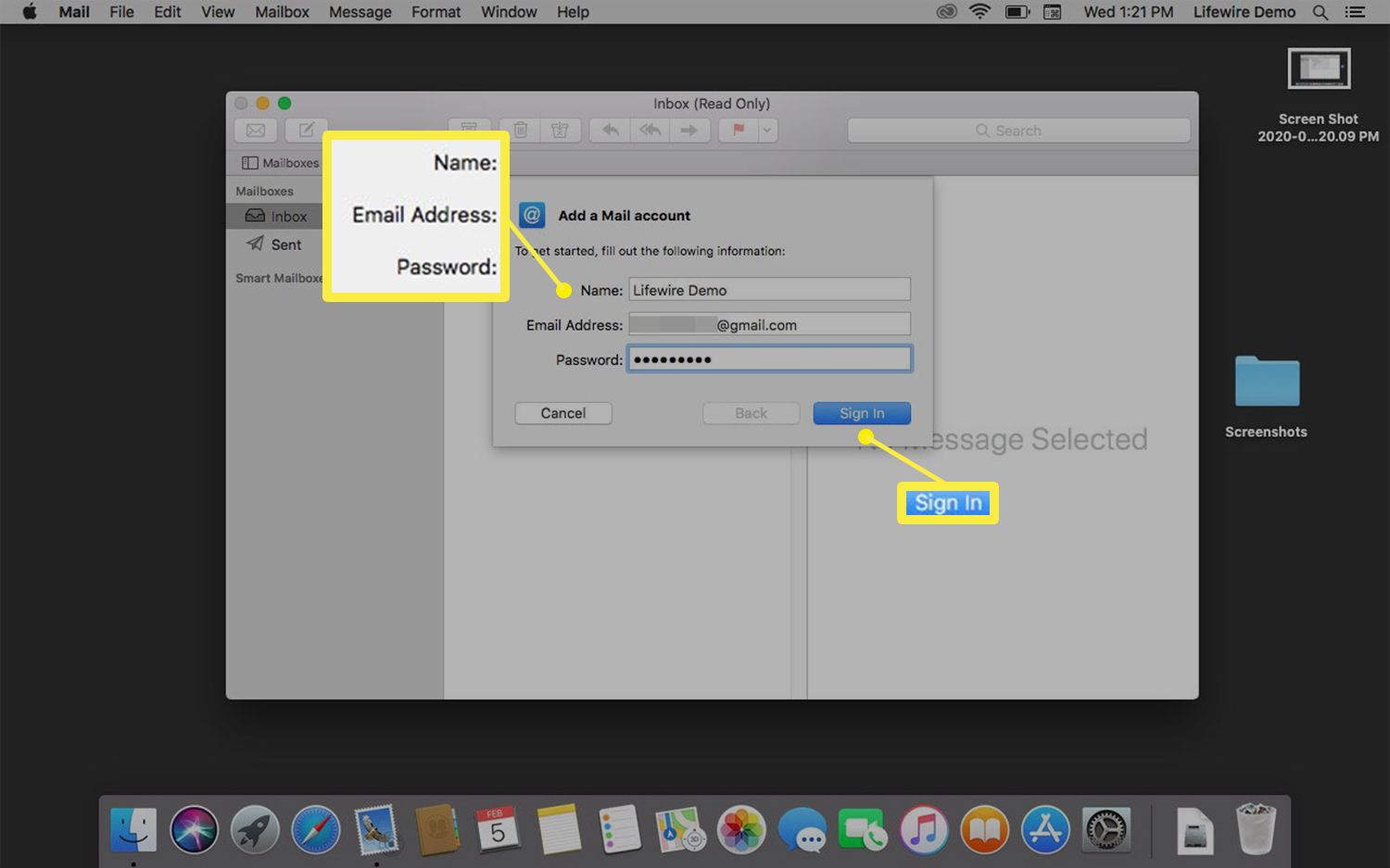Open Notification Center list icon
The width and height of the screenshot is (1390, 868).
[1356, 12]
